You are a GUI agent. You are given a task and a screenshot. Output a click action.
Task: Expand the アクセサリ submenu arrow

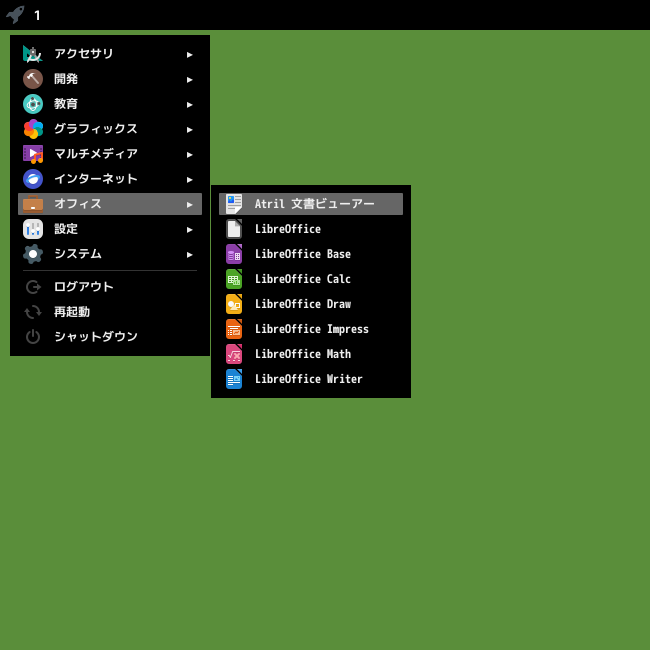tap(189, 54)
